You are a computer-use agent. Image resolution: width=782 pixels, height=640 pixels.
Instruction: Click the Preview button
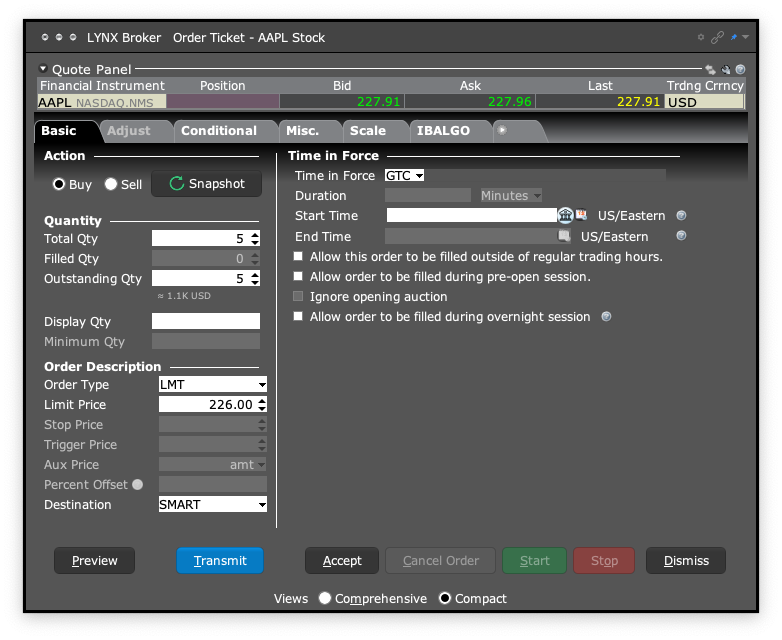click(94, 561)
